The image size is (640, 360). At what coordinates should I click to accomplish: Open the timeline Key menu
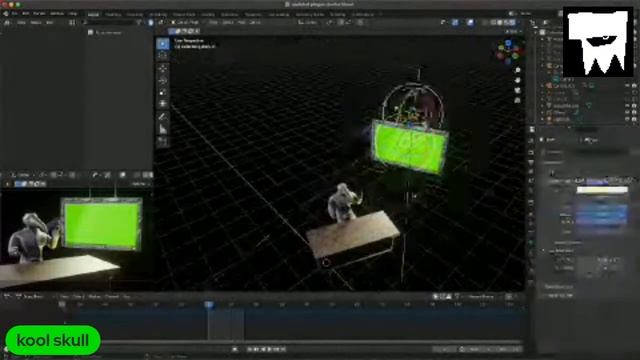coord(127,296)
